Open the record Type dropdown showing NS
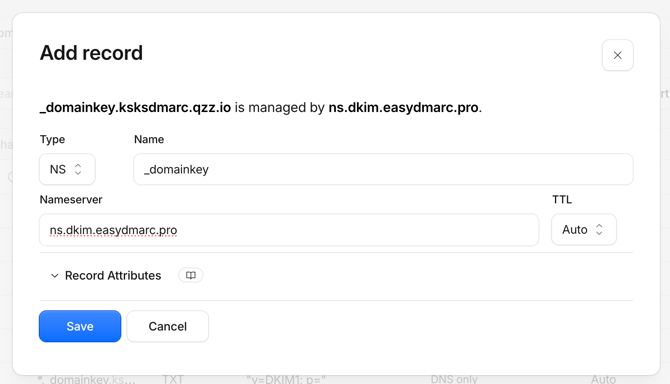The height and width of the screenshot is (384, 670). (67, 169)
